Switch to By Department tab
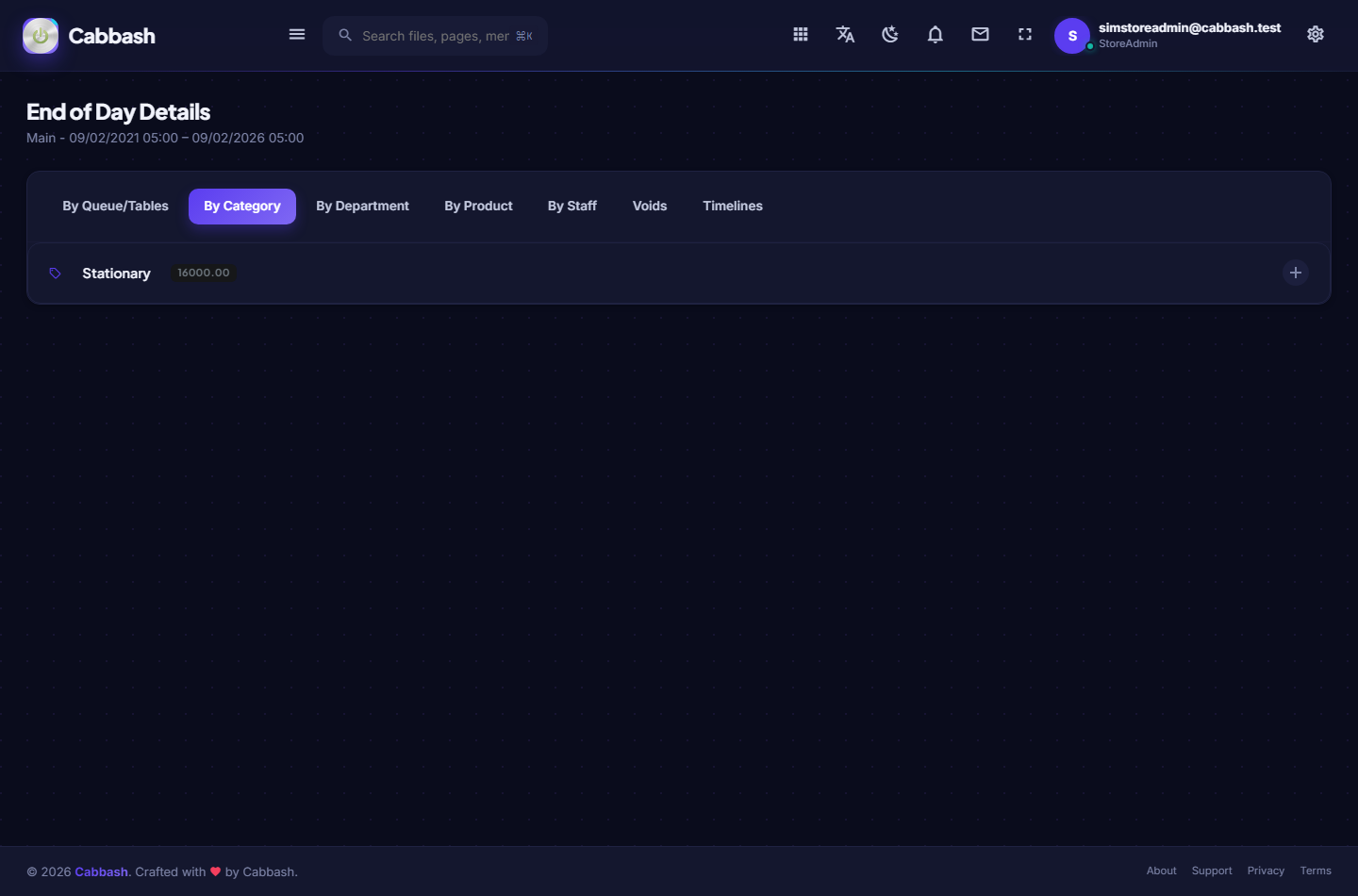The height and width of the screenshot is (896, 1358). 362,207
